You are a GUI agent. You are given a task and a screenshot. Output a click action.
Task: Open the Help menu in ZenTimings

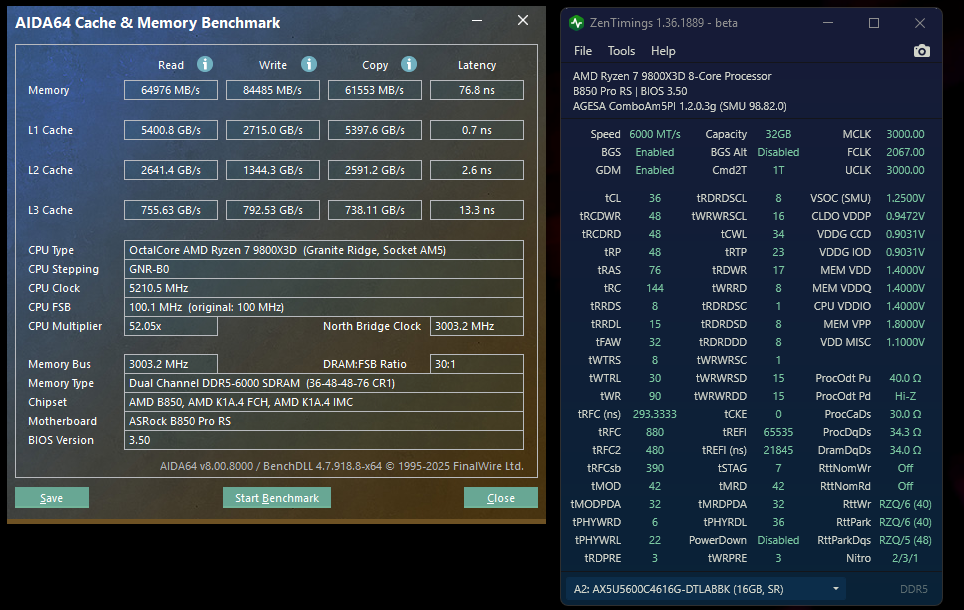tap(663, 51)
